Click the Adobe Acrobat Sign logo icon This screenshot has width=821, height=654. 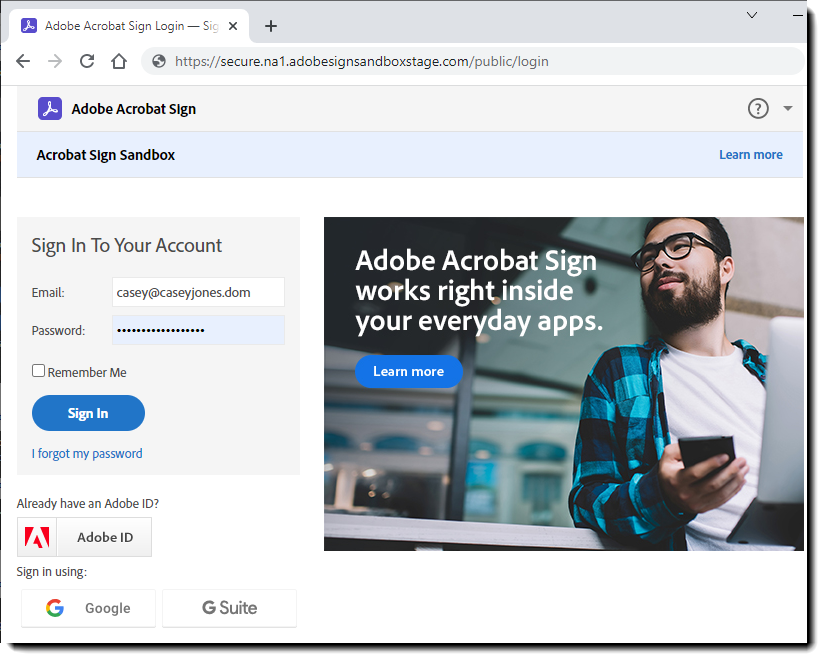(50, 109)
